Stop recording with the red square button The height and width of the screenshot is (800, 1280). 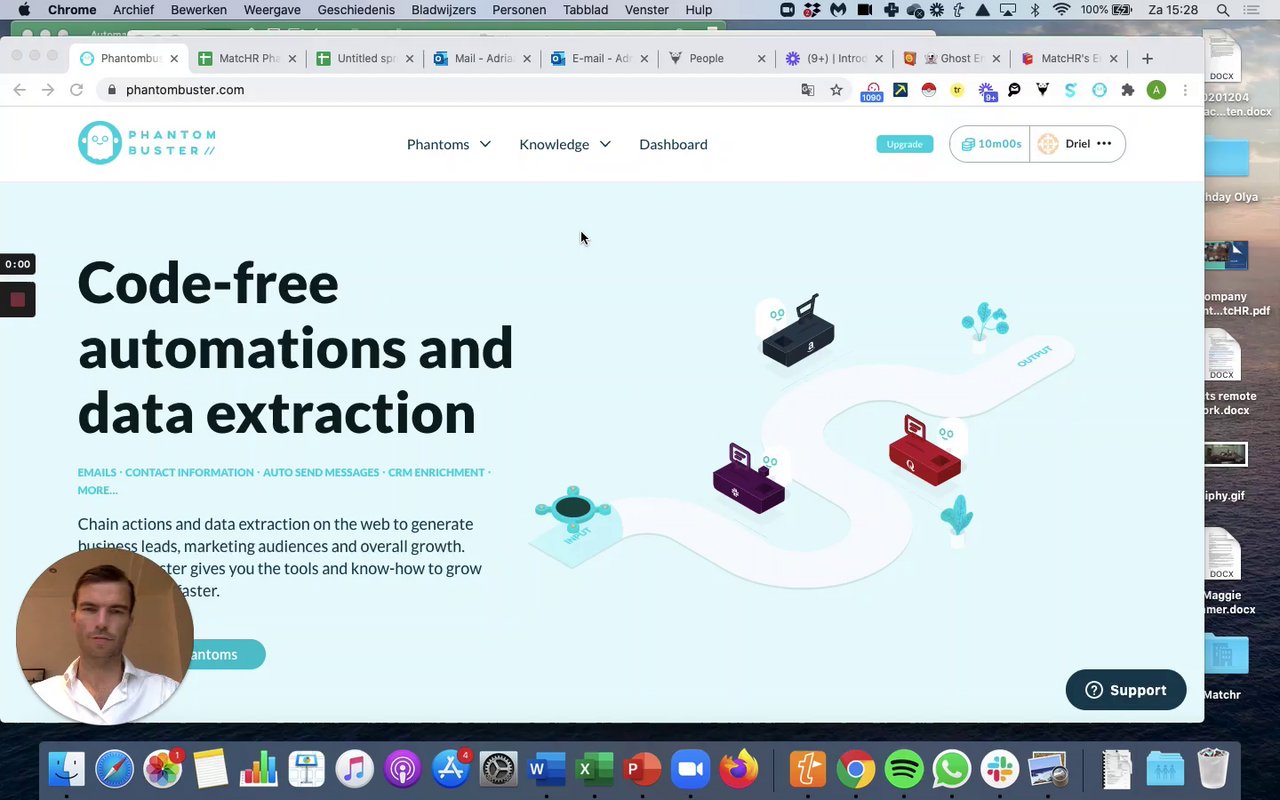[x=17, y=299]
